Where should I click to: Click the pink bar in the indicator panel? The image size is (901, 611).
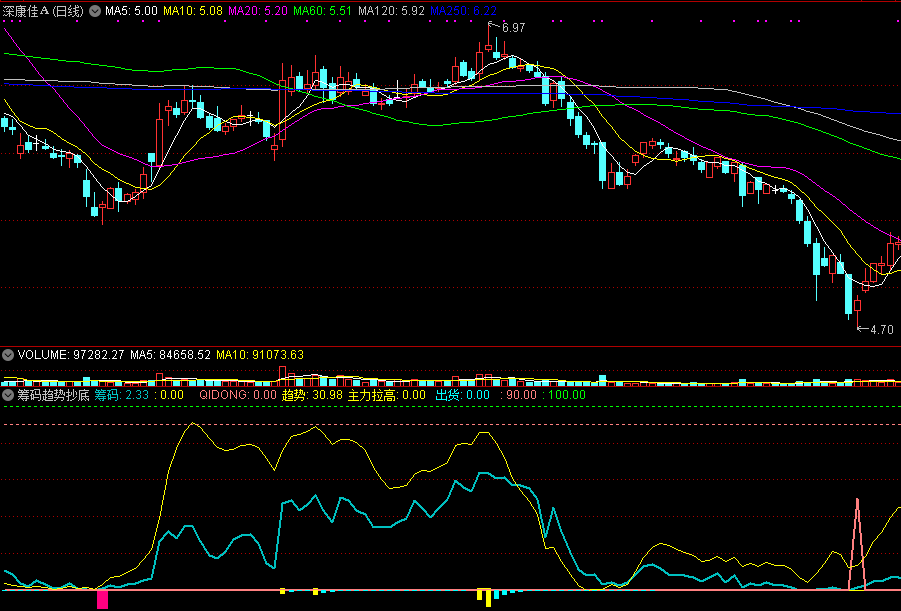pos(102,600)
